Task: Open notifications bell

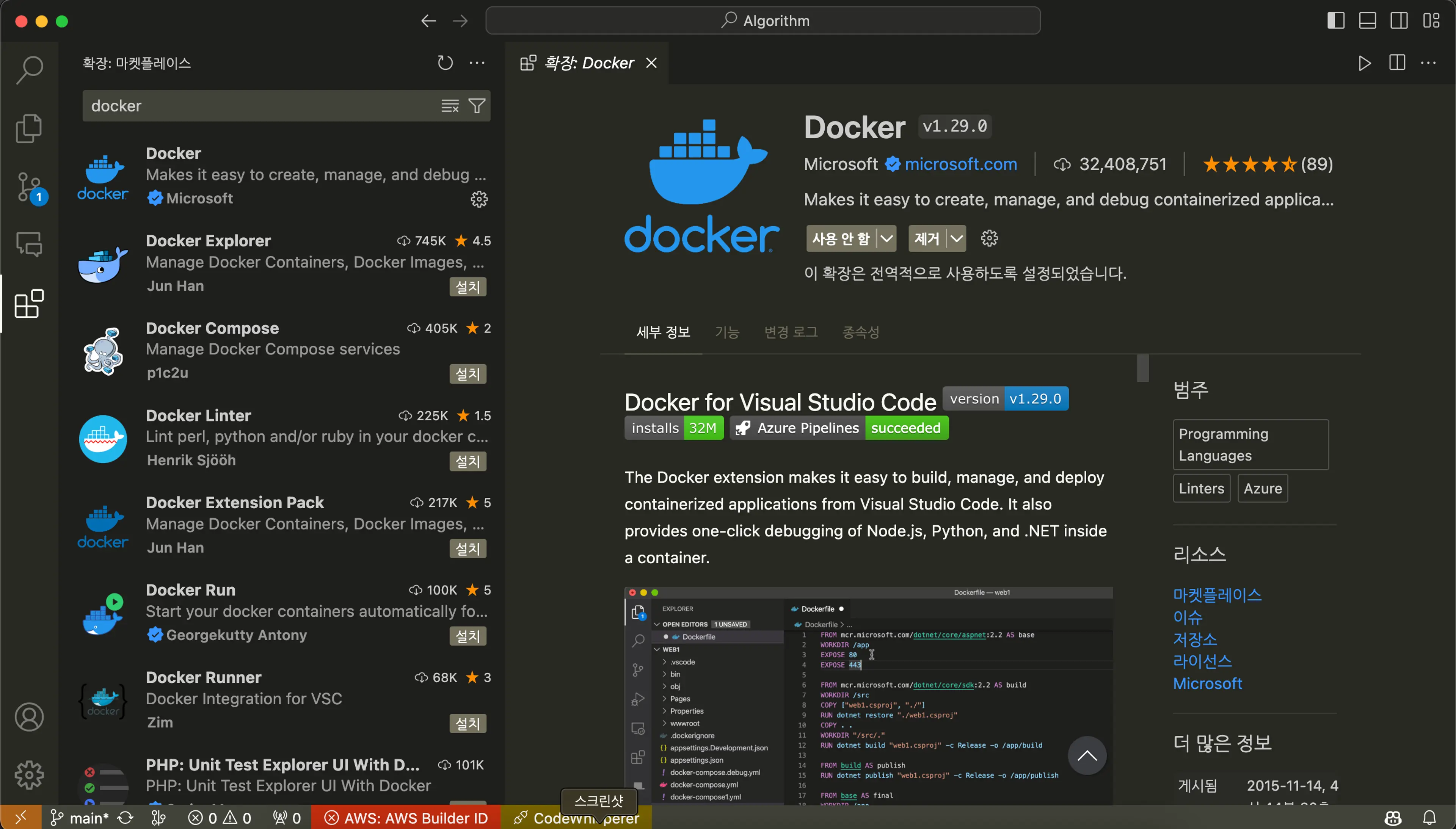Action: (1429, 818)
